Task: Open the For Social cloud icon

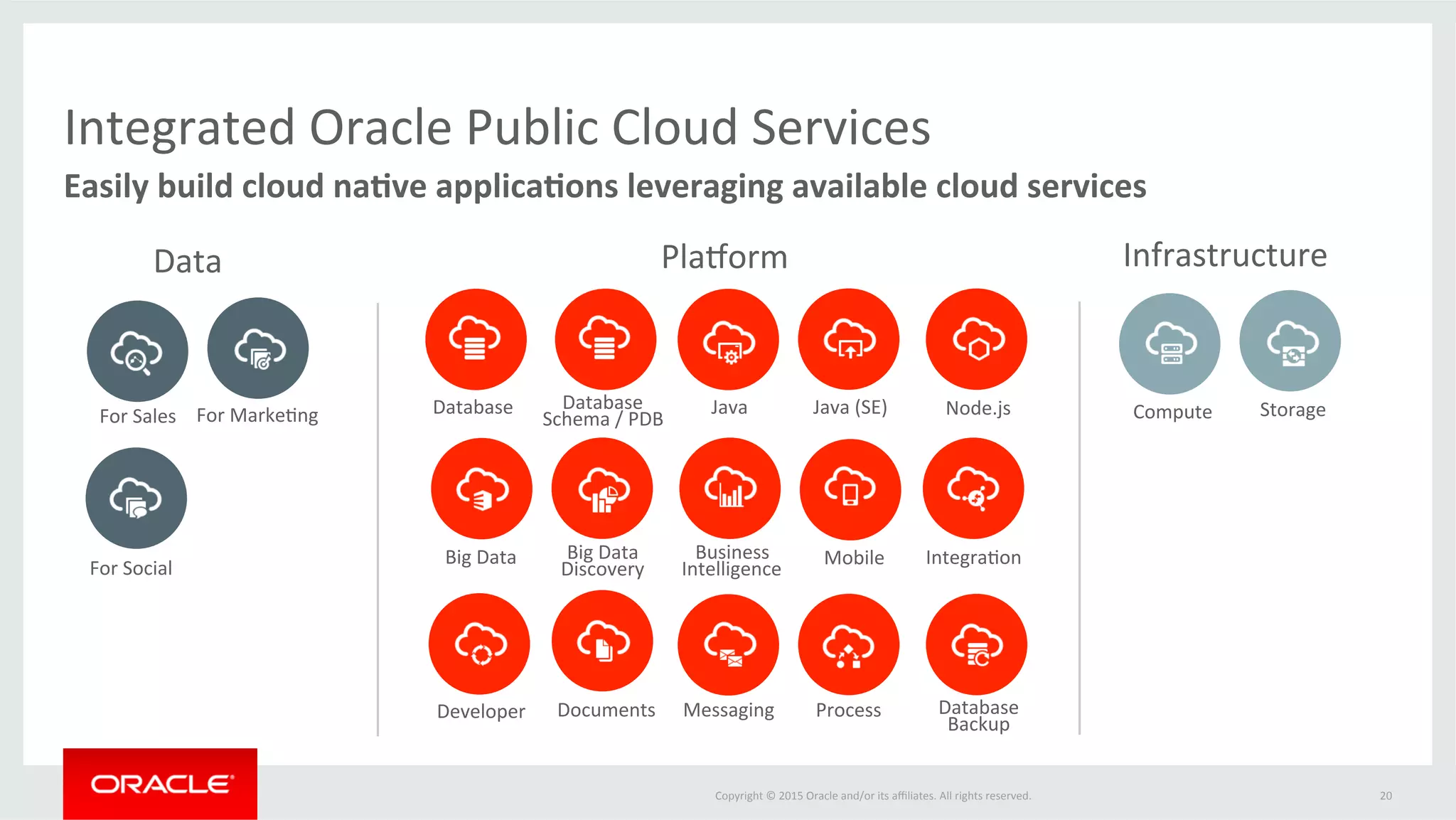Action: 136,498
